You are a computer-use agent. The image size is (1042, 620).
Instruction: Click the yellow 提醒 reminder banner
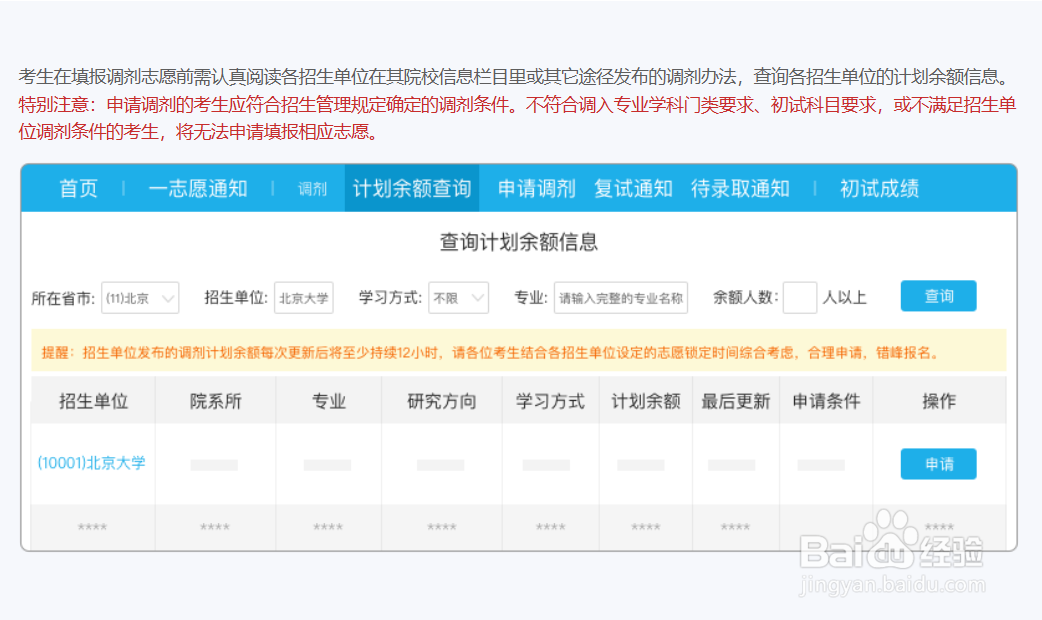tap(520, 349)
